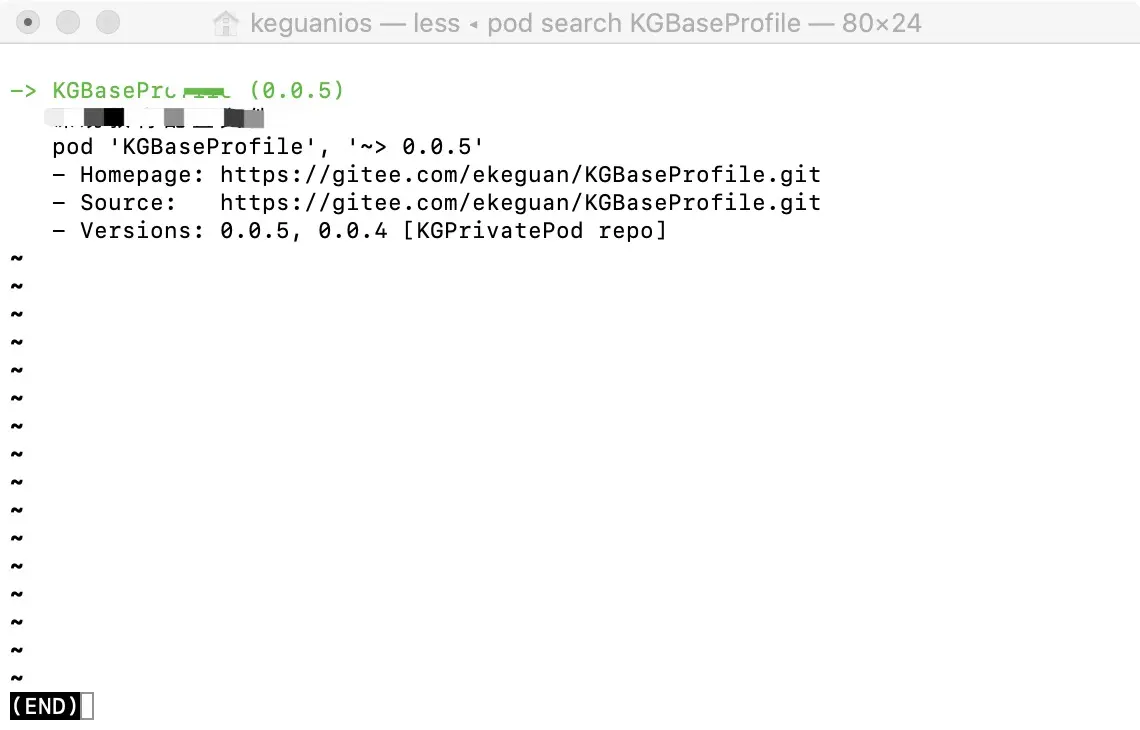
Task: Click the 'Versions:' label
Action: (142, 231)
